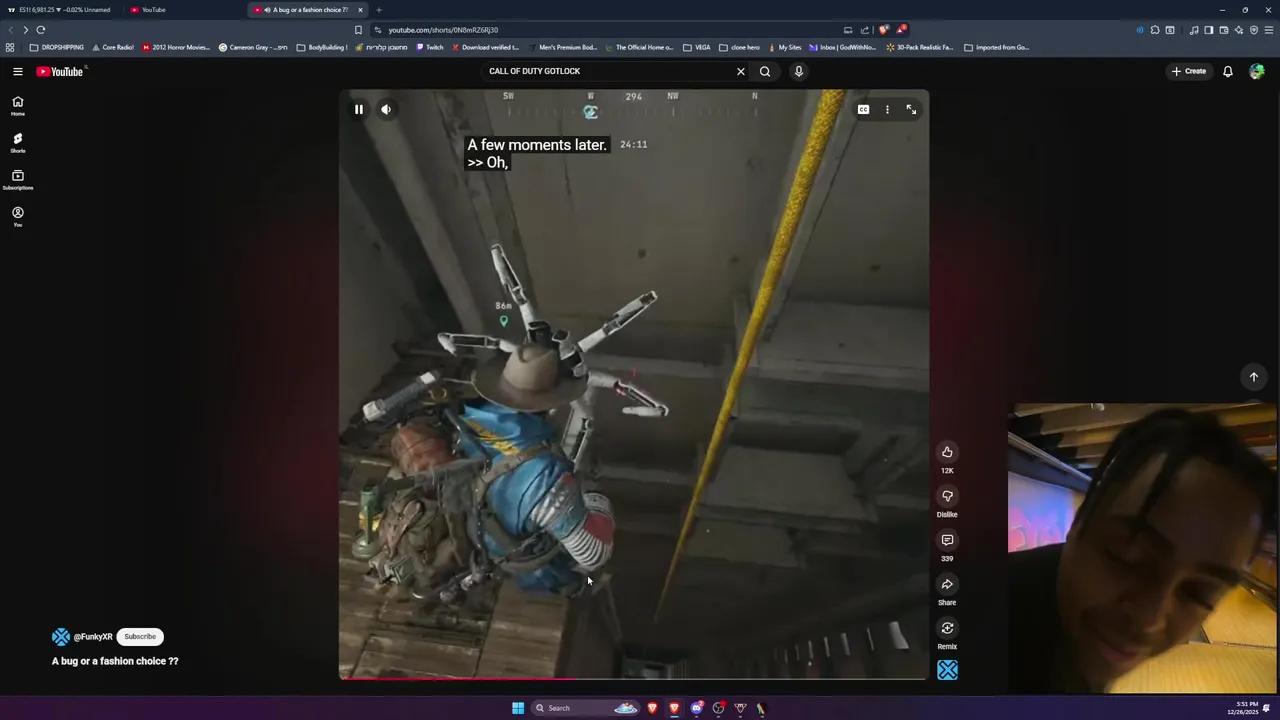Bookmark this page with the bookmark icon

click(358, 30)
